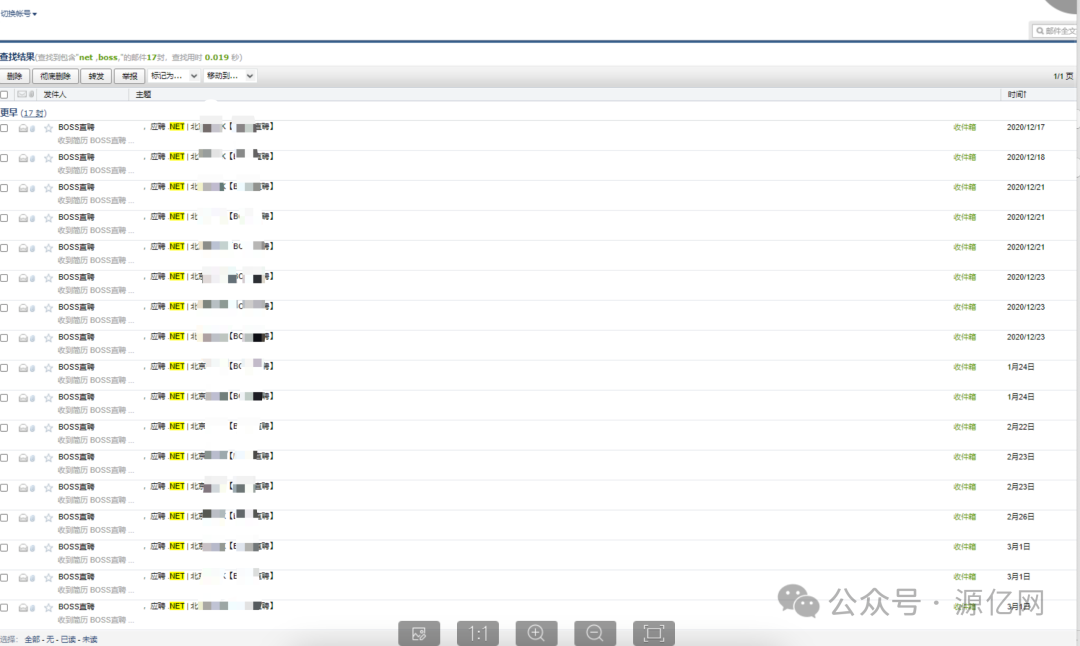The width and height of the screenshot is (1080, 646).
Task: Click 收件箱 folder link on 2020/12/17 row
Action: click(x=964, y=127)
